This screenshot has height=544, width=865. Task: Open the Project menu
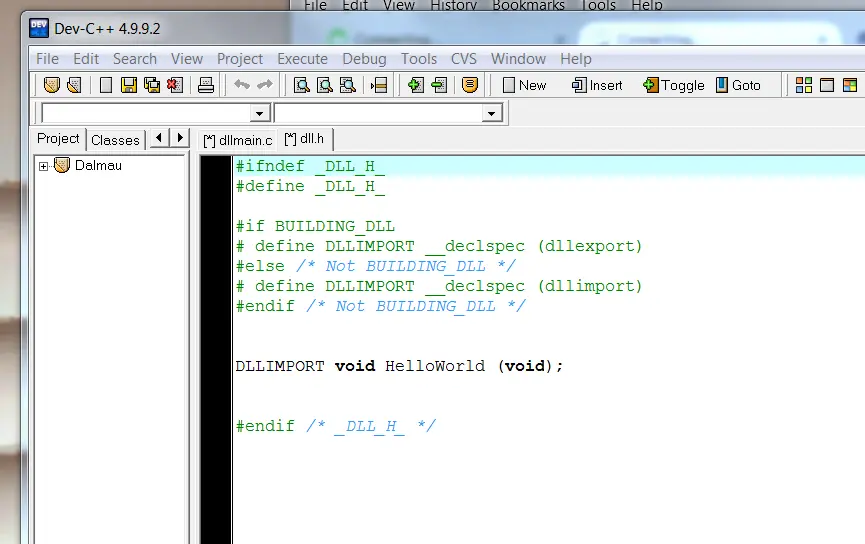[240, 58]
